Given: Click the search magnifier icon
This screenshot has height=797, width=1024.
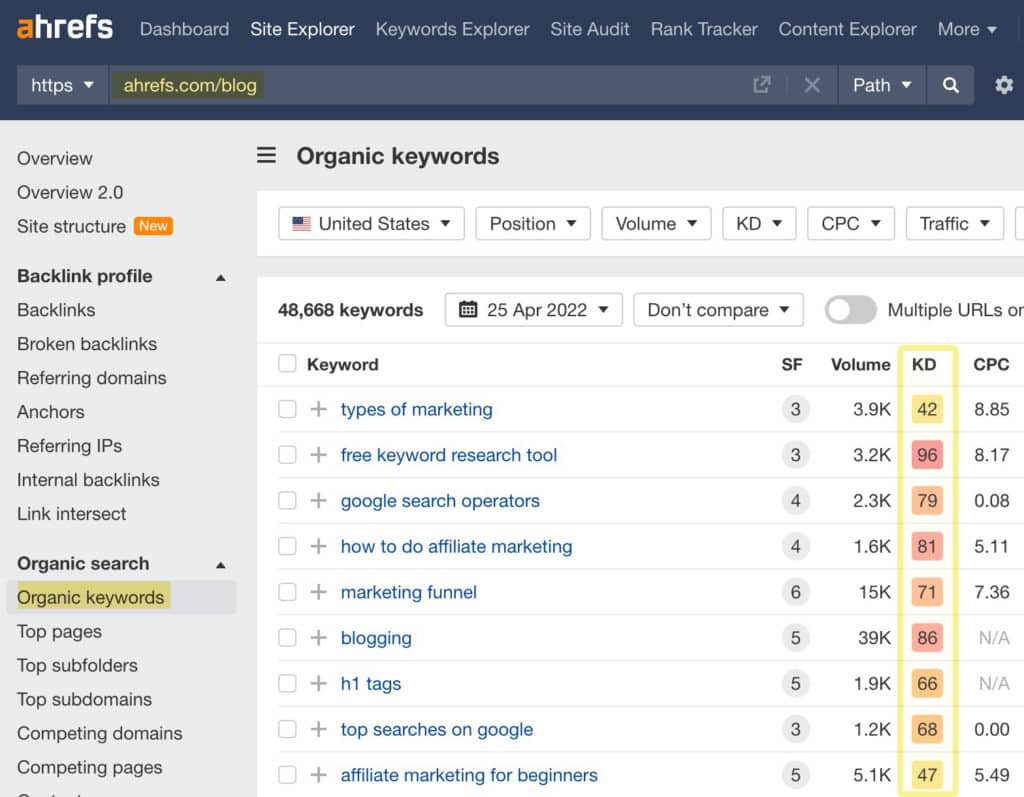Looking at the screenshot, I should [x=950, y=85].
